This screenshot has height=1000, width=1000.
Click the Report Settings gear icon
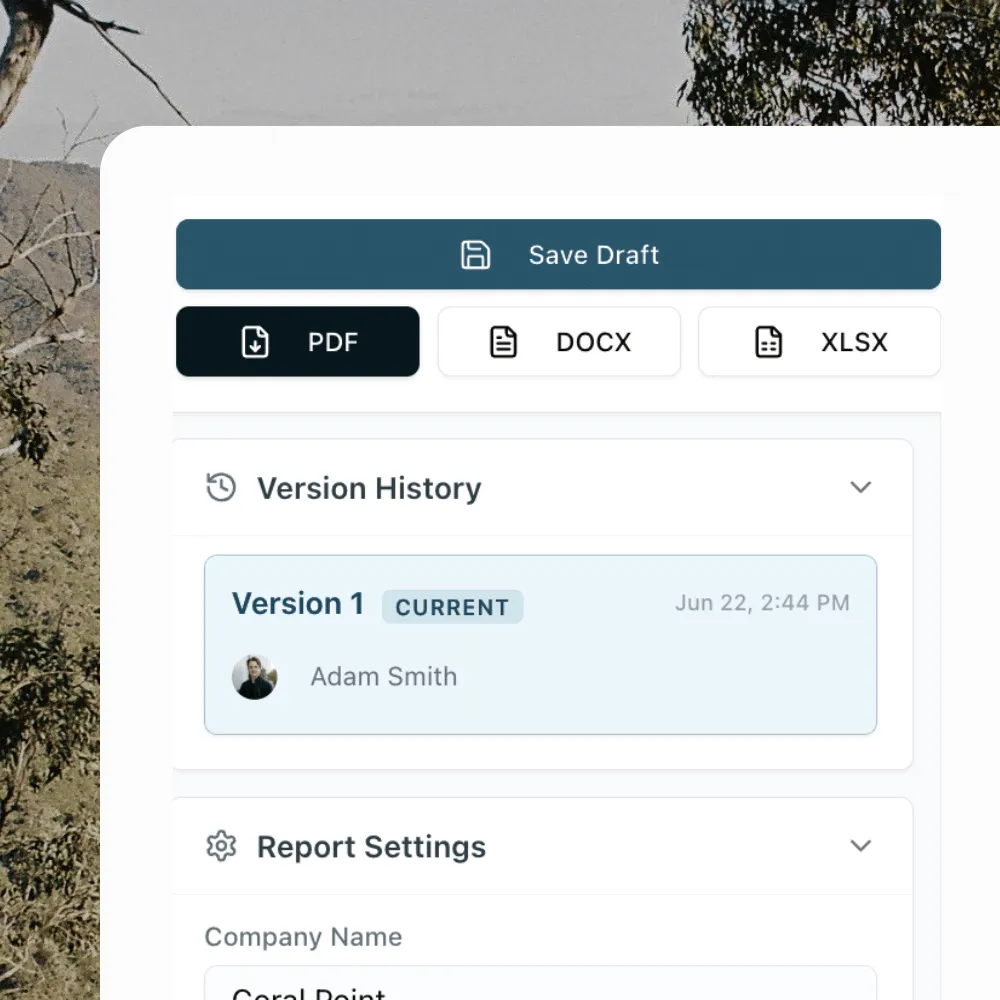tap(221, 846)
